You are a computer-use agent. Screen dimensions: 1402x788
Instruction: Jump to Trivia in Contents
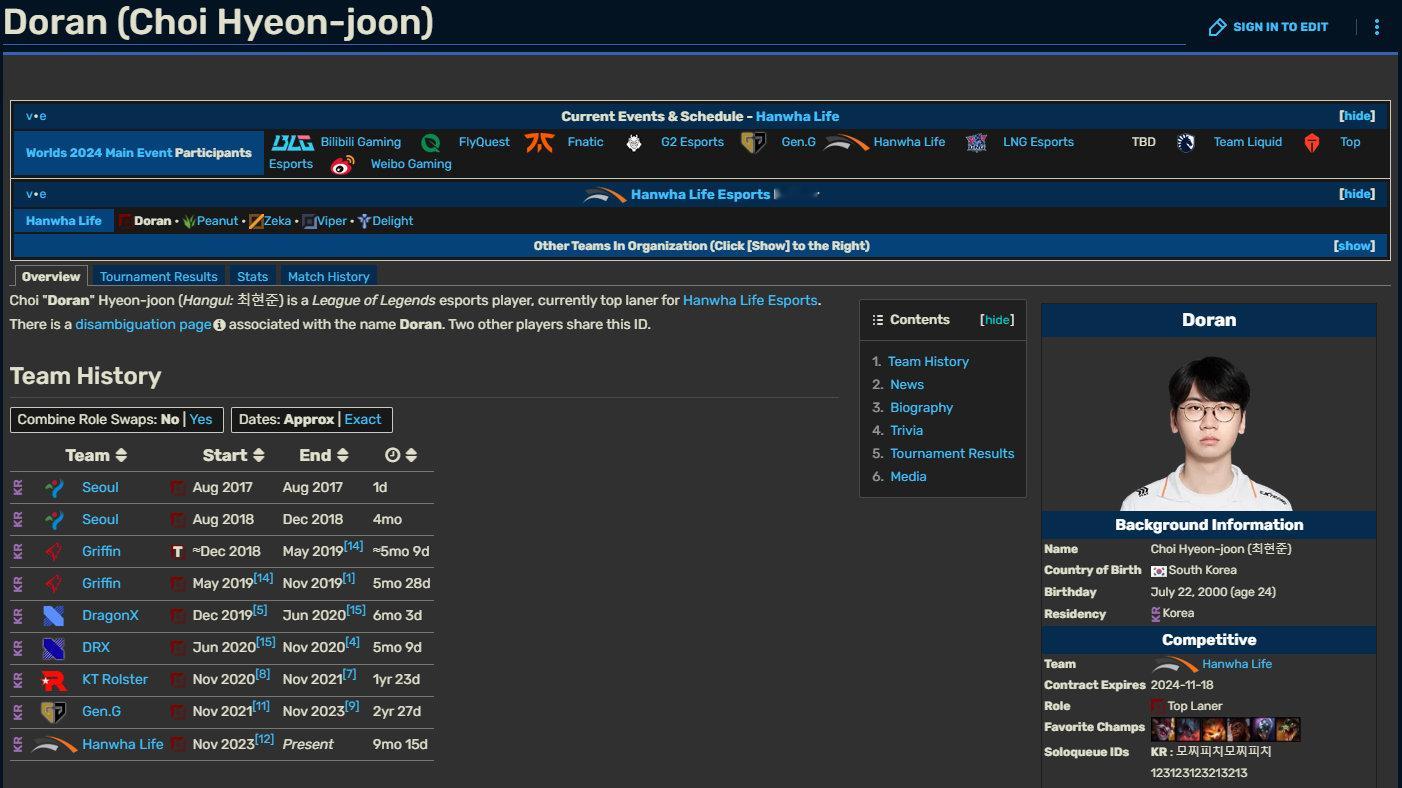tap(906, 431)
